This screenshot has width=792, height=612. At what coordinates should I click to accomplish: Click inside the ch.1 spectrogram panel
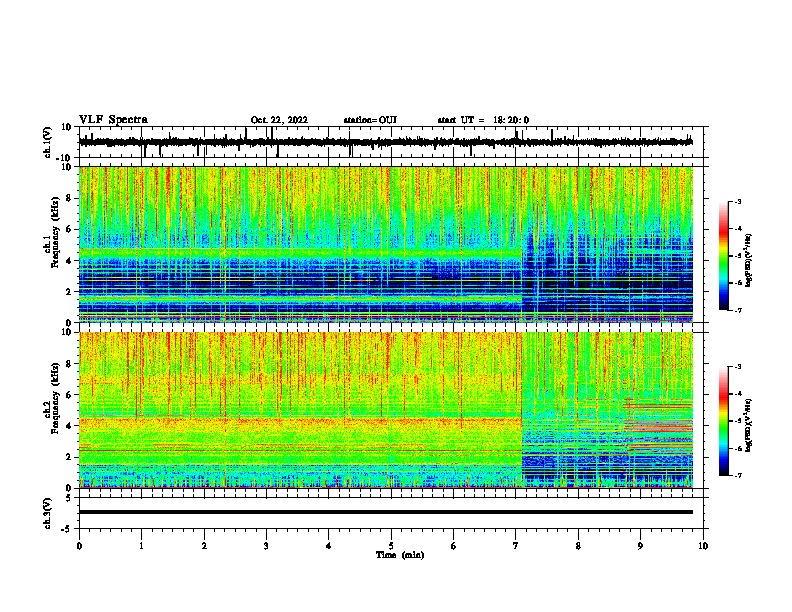386,244
